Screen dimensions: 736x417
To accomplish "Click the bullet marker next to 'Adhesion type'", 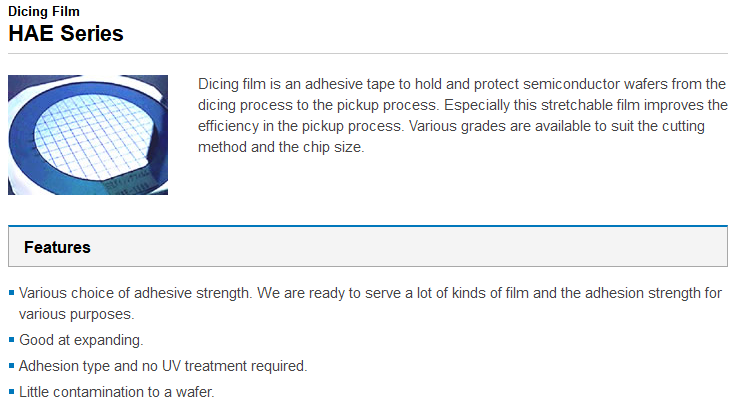I will (x=12, y=366).
